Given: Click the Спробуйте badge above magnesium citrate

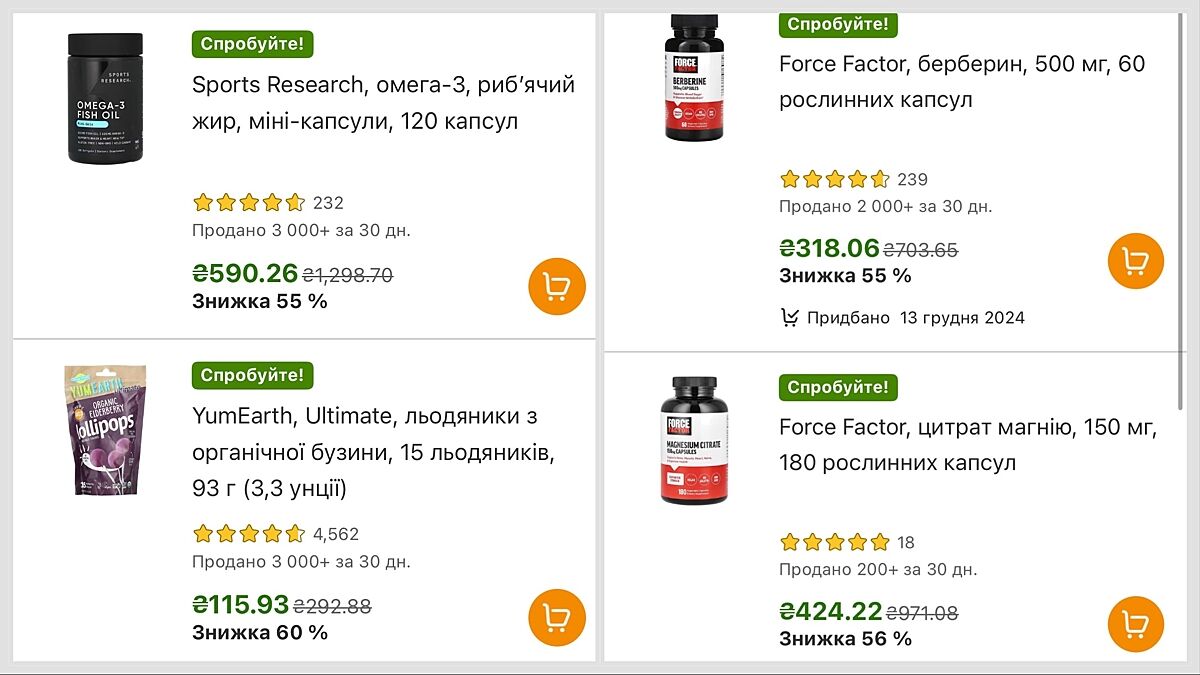Looking at the screenshot, I should [838, 387].
